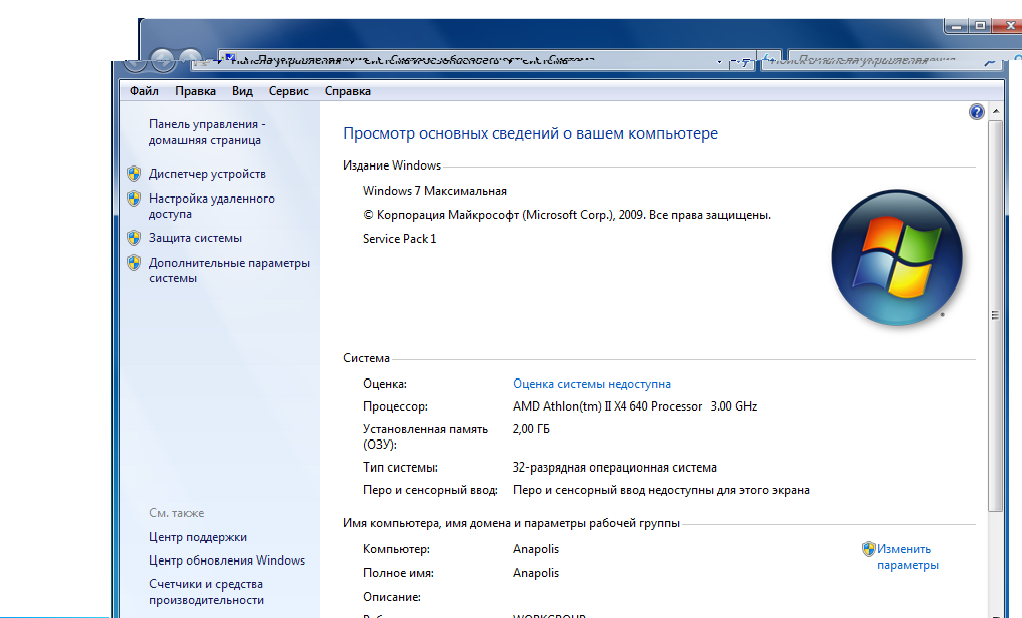Click the Перо и сенсорный ввод недоступны text
Image resolution: width=1022 pixels, height=618 pixels.
(661, 490)
